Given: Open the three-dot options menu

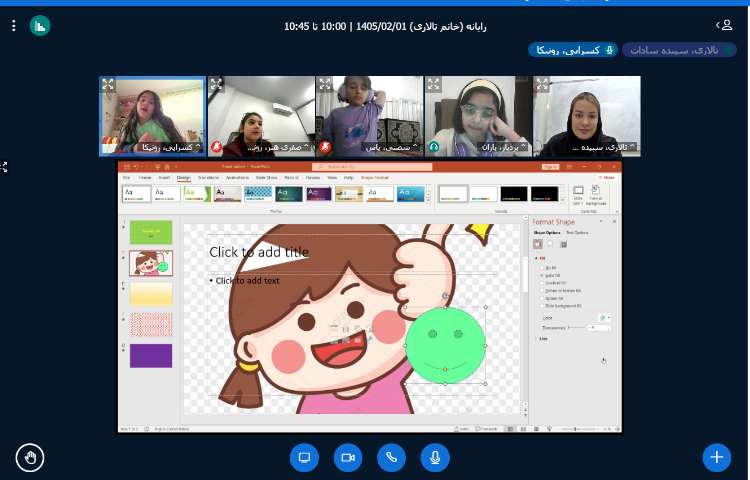Looking at the screenshot, I should (13, 26).
